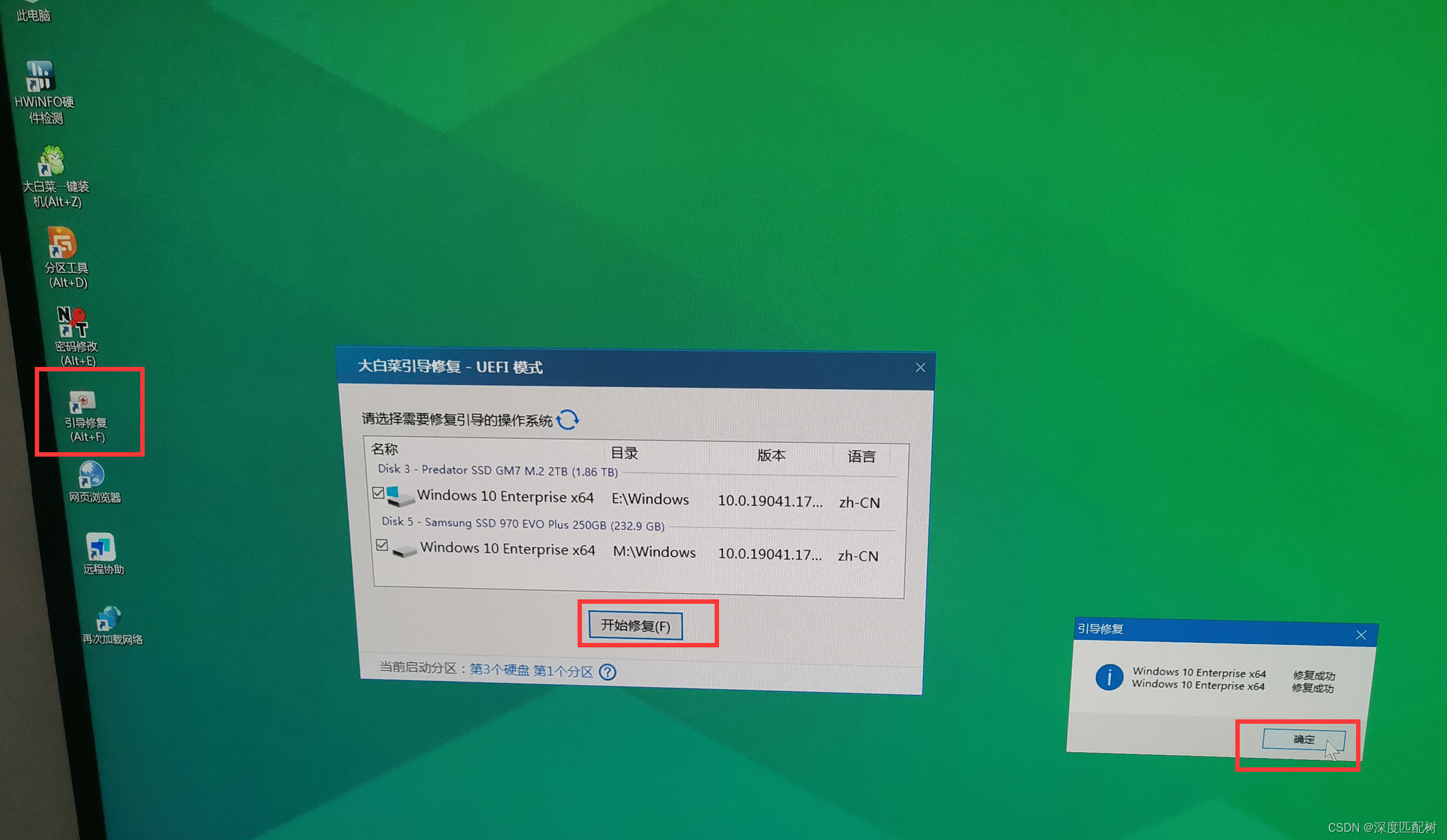This screenshot has width=1447, height=840.
Task: Click 第3个硬盘 第1个分区 boot partition link
Action: coord(531,670)
